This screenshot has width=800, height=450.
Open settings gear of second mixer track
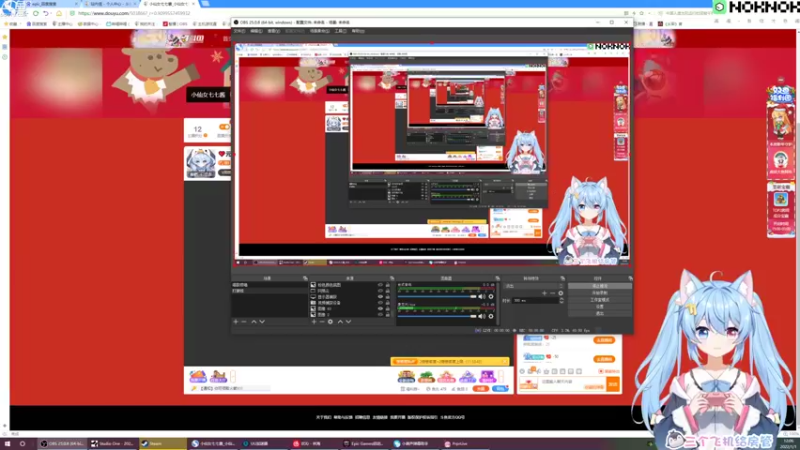pos(491,316)
